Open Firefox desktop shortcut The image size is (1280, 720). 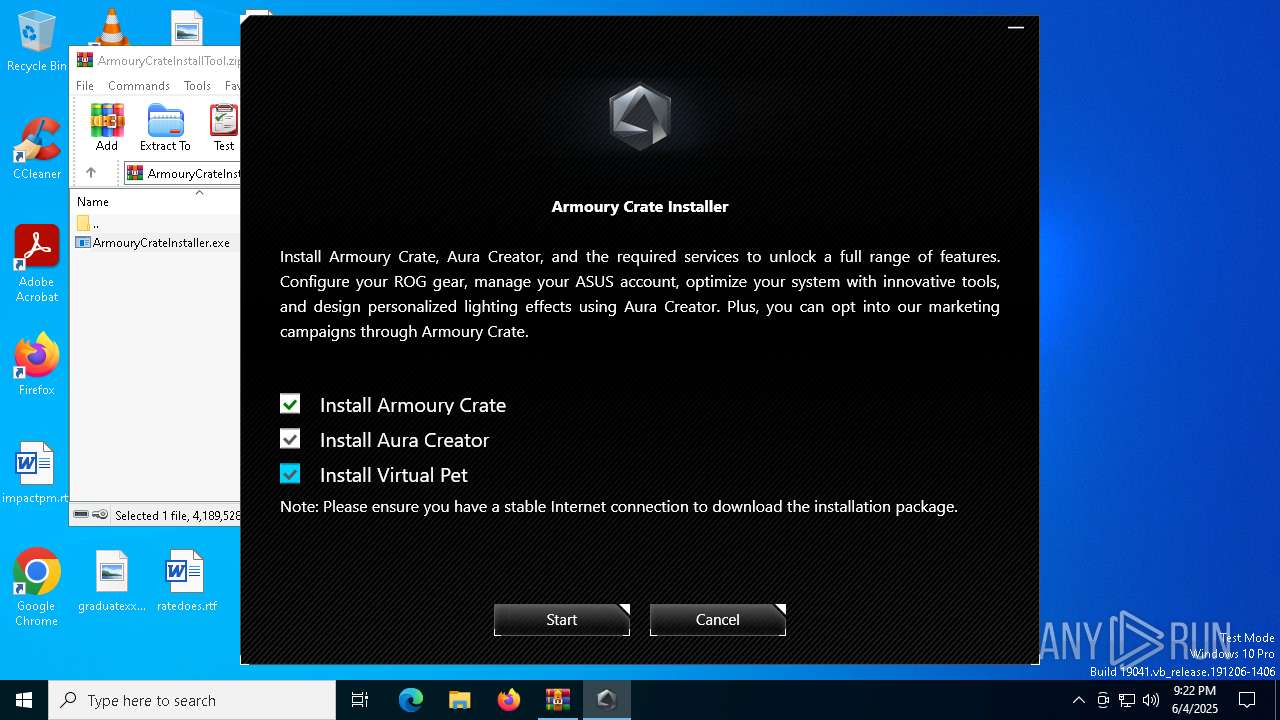[x=37, y=365]
